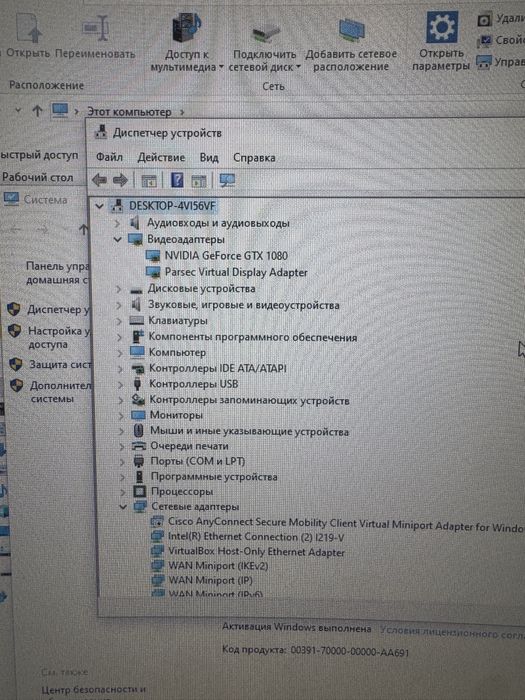Click the audio inputs speaker icon
Viewport: 525px width, 700px height.
(x=134, y=222)
